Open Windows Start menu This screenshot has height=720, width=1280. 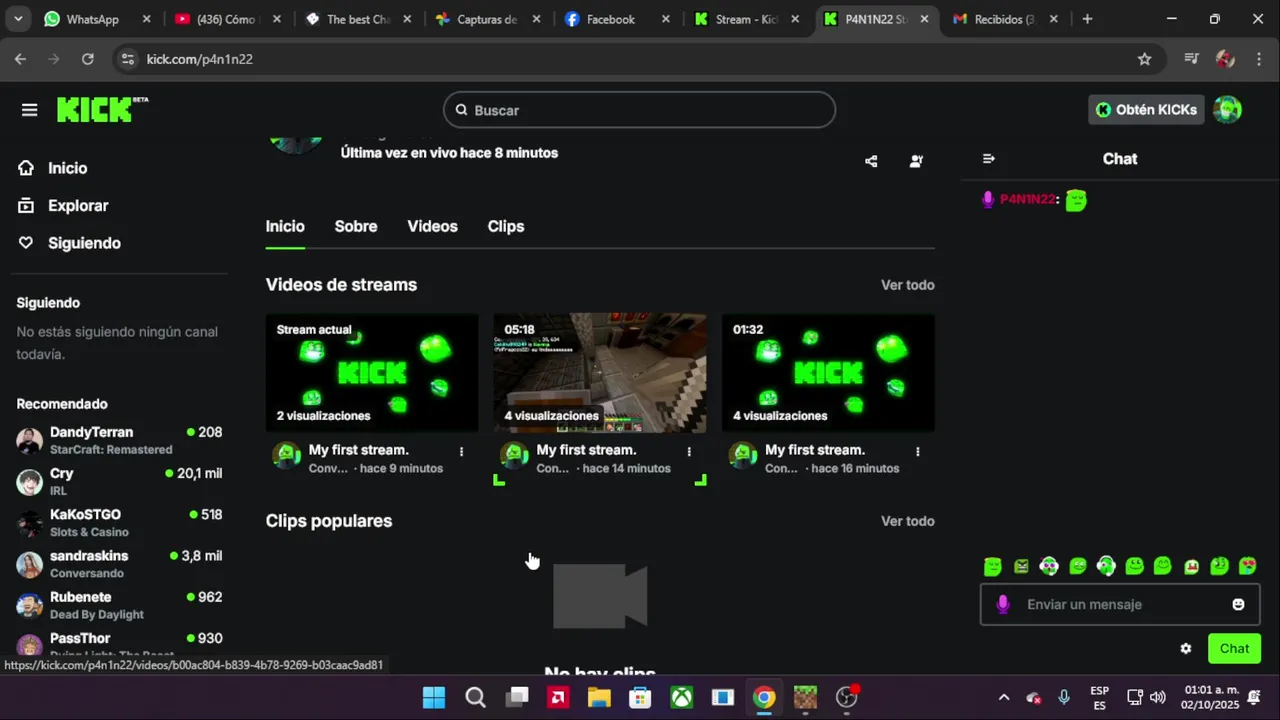(434, 697)
